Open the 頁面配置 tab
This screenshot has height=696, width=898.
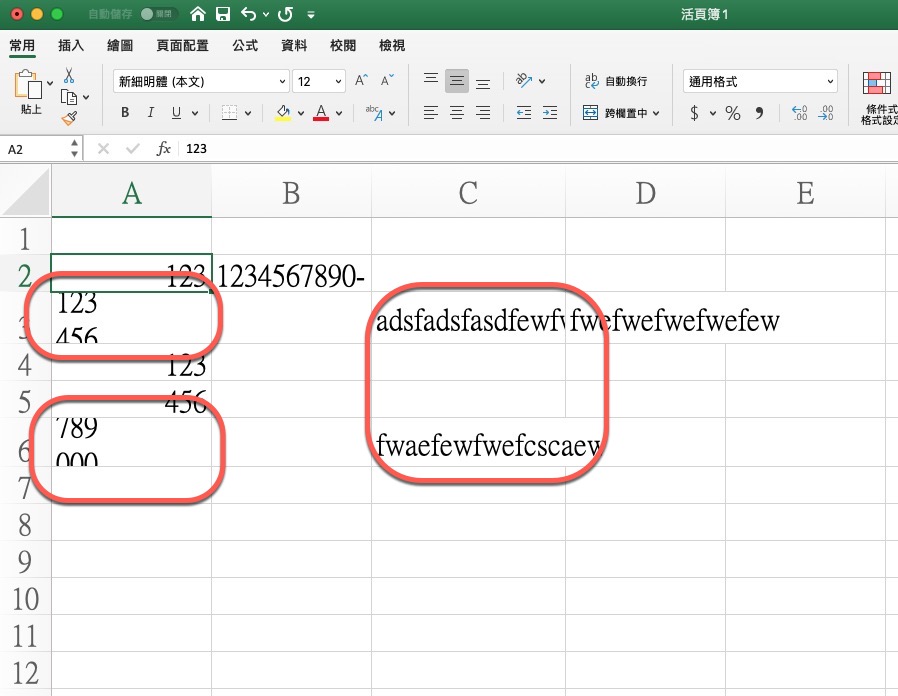183,45
